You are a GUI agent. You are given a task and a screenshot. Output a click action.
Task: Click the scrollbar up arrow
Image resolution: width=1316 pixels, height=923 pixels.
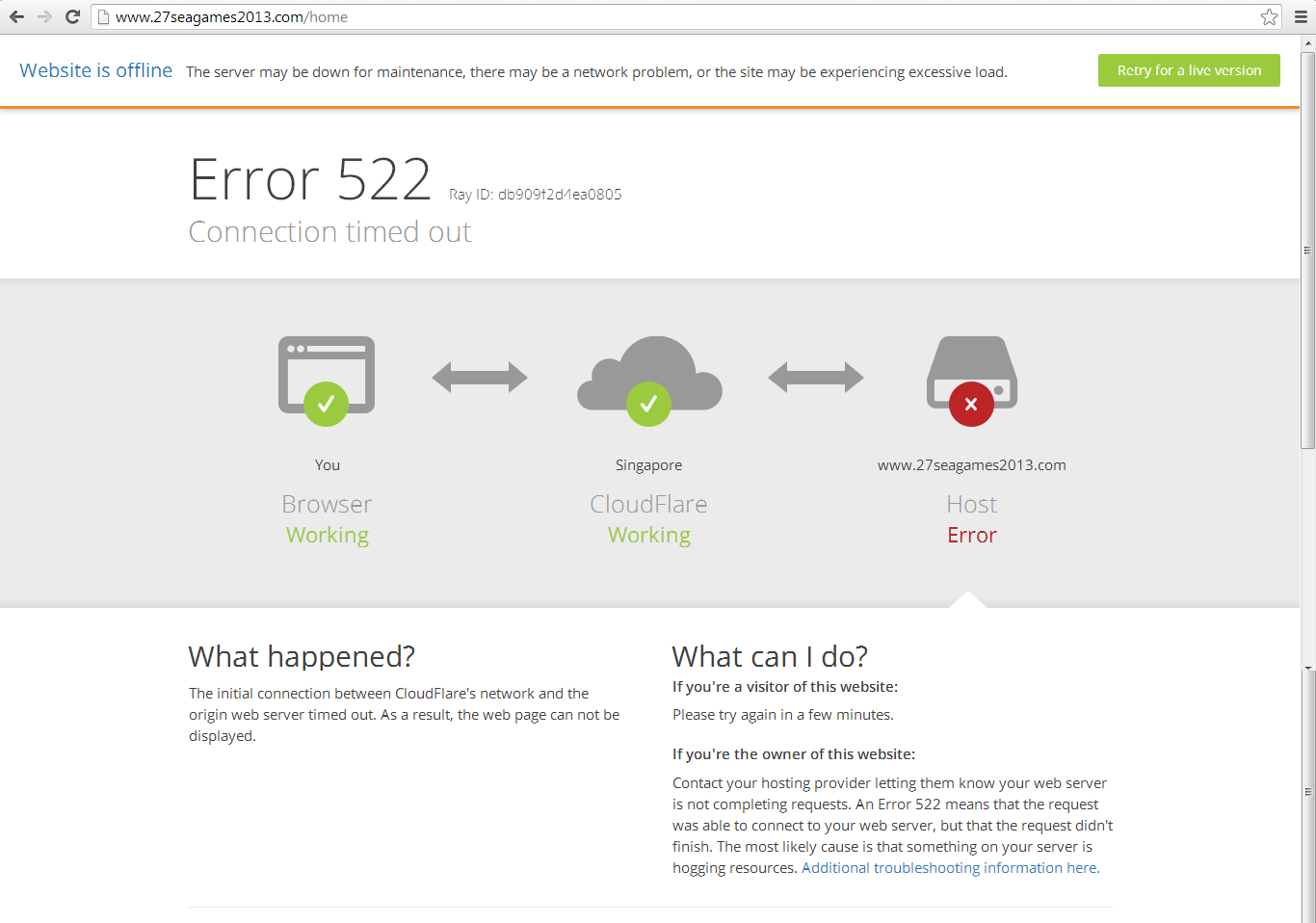click(x=1308, y=43)
